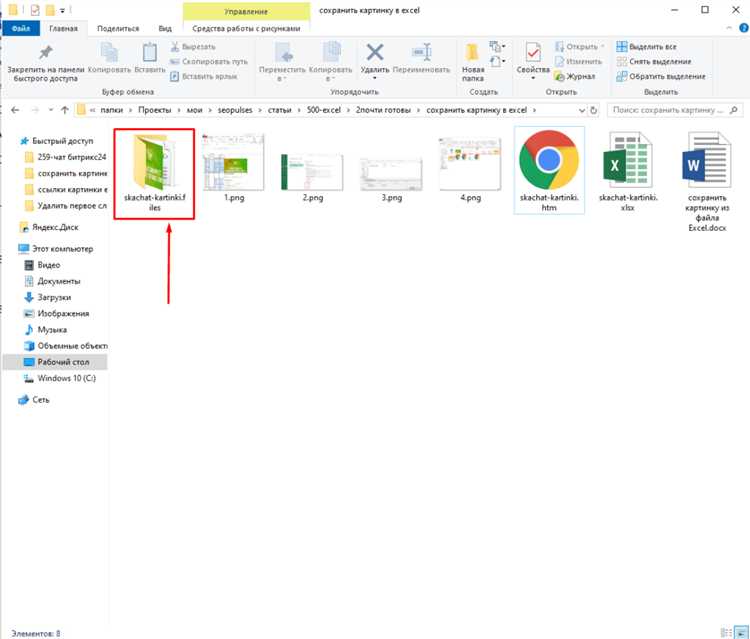Collapse the ribbon with the chevron
This screenshot has width=750, height=639.
[x=729, y=28]
